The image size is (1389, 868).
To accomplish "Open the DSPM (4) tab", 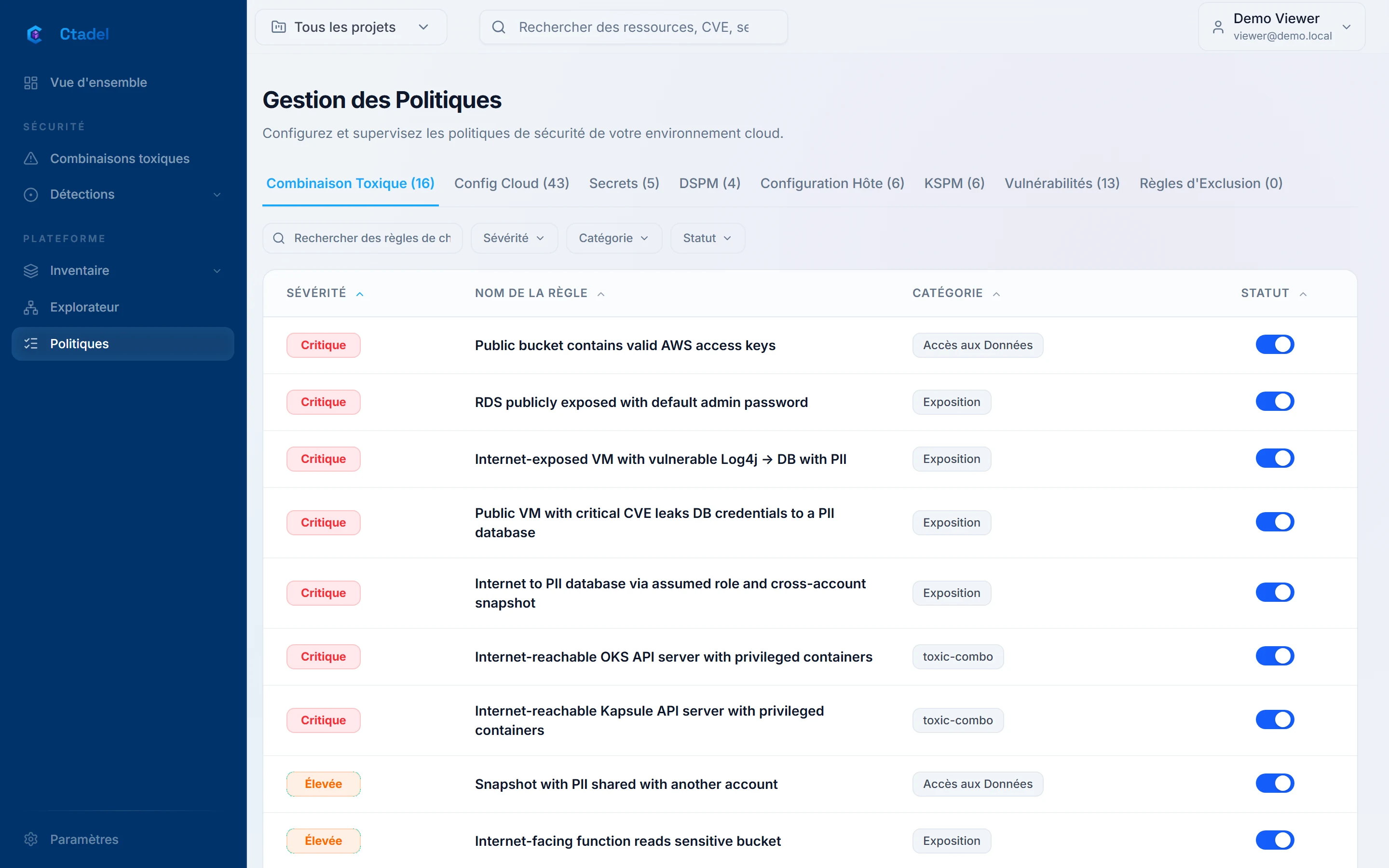I will [709, 183].
